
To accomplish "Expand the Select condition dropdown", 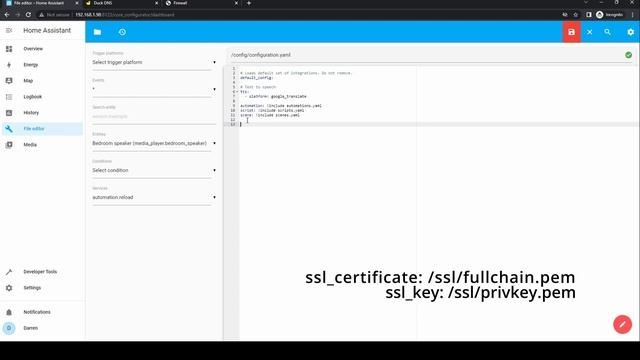I will [x=154, y=170].
